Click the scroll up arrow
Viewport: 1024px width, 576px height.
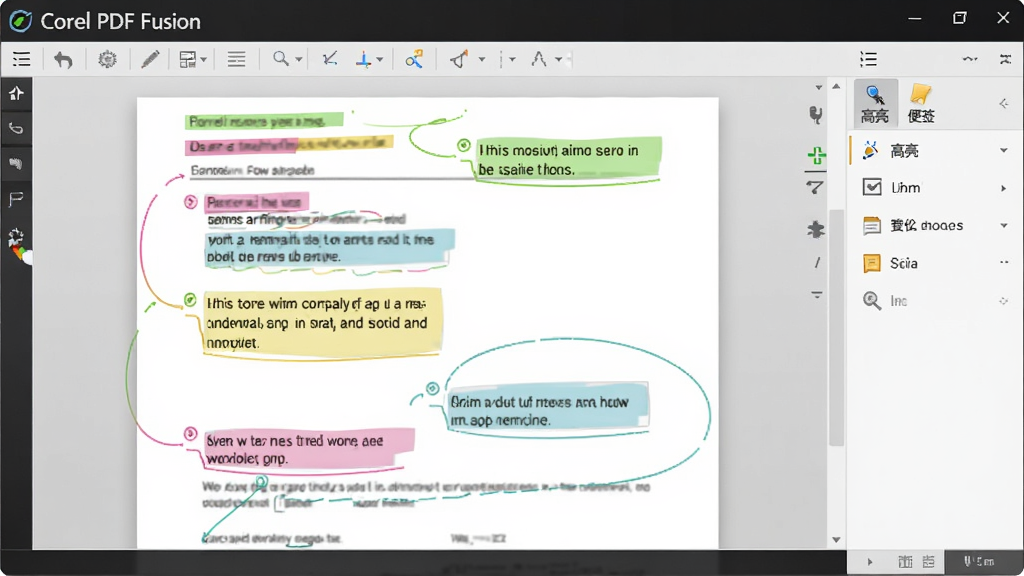pyautogui.click(x=836, y=86)
